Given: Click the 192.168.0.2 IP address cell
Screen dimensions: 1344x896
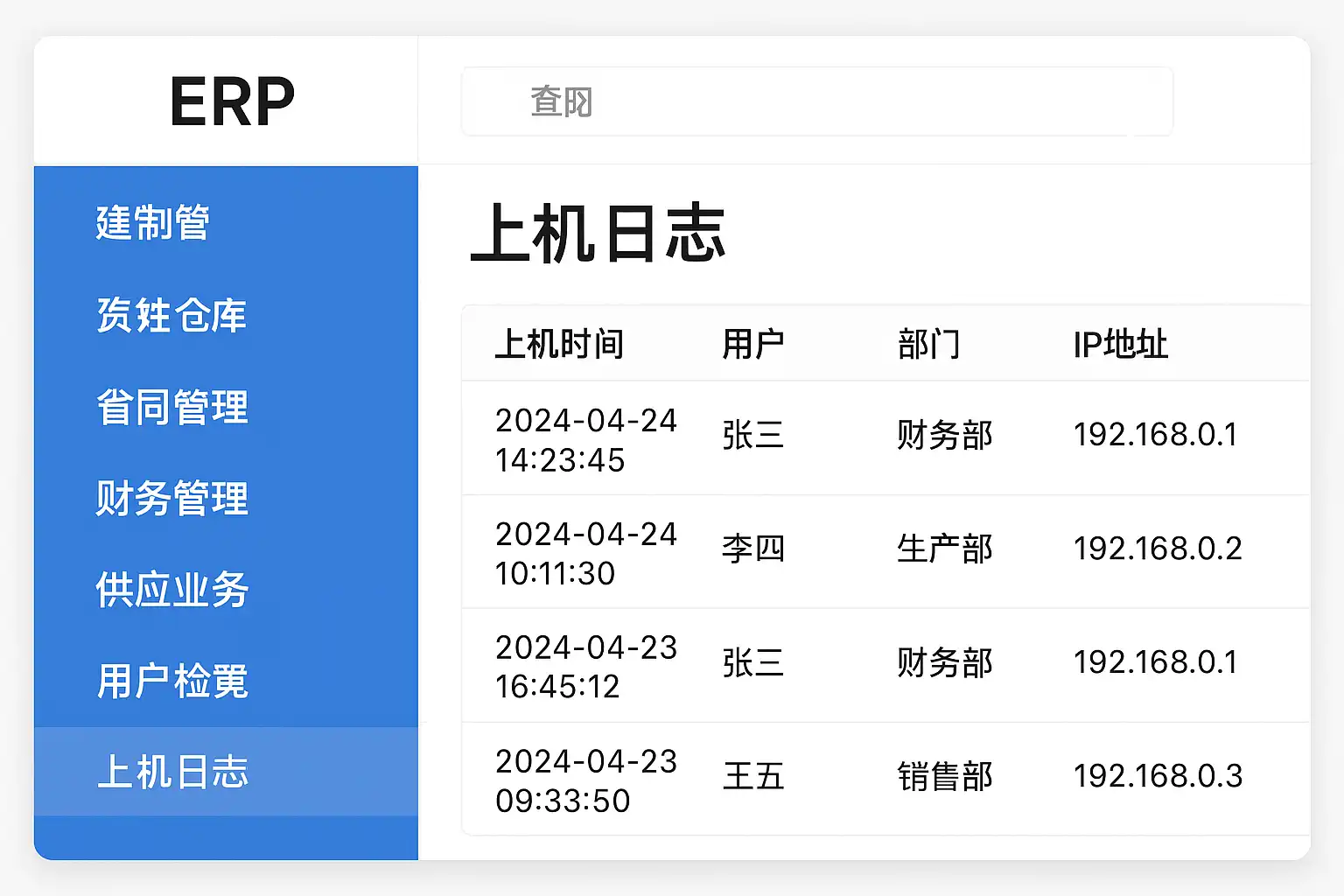Looking at the screenshot, I should [x=1158, y=549].
